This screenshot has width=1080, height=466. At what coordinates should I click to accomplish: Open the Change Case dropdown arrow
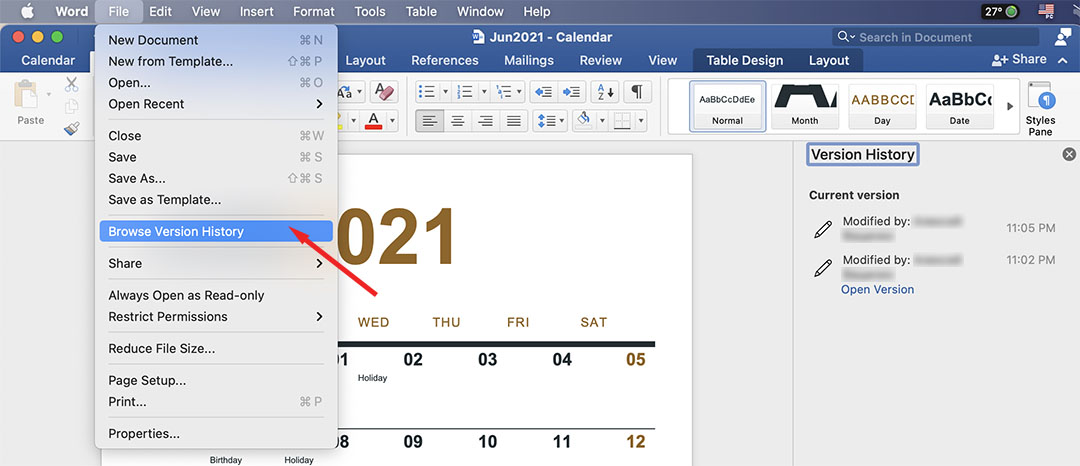point(360,92)
